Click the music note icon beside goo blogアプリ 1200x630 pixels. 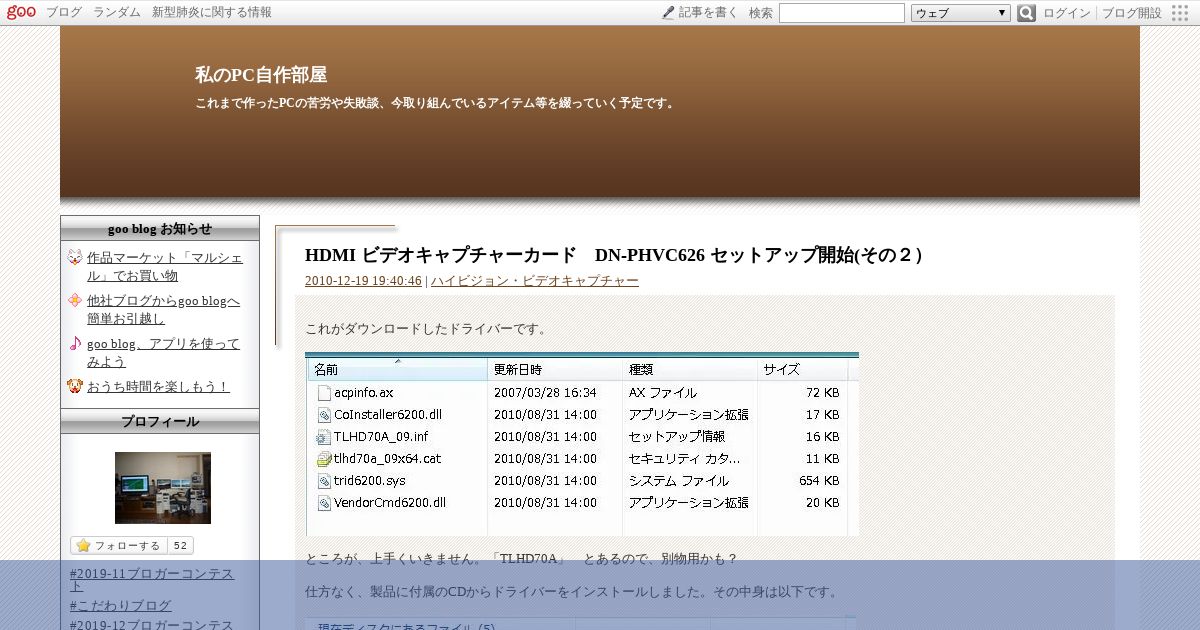(x=75, y=343)
